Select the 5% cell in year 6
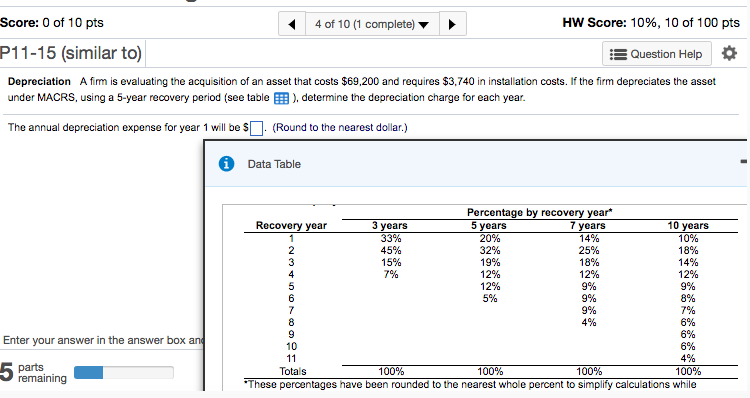The width and height of the screenshot is (750, 398). point(490,298)
